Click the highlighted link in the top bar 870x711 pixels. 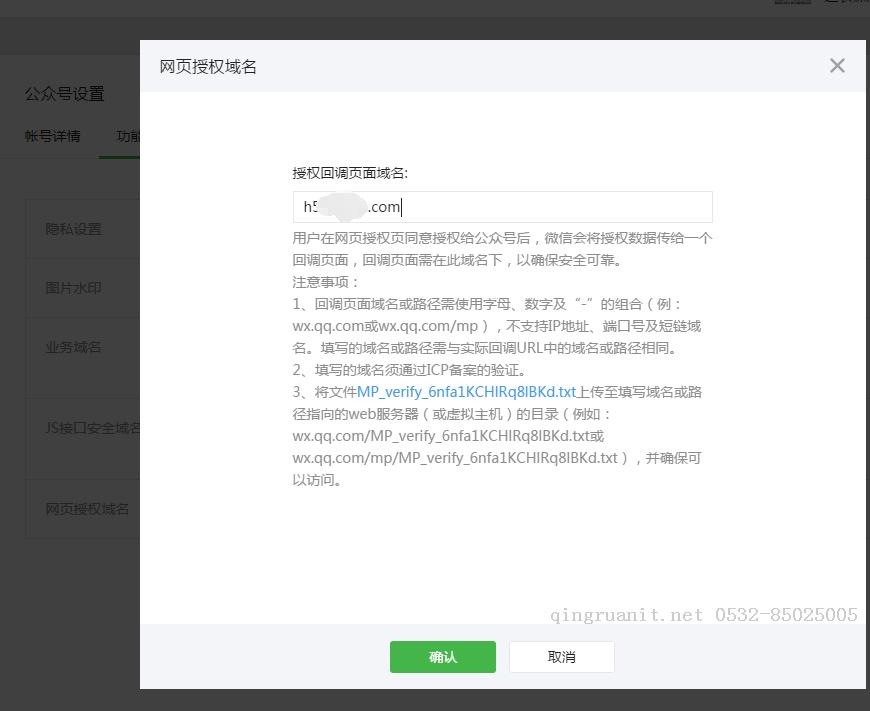tap(792, 3)
